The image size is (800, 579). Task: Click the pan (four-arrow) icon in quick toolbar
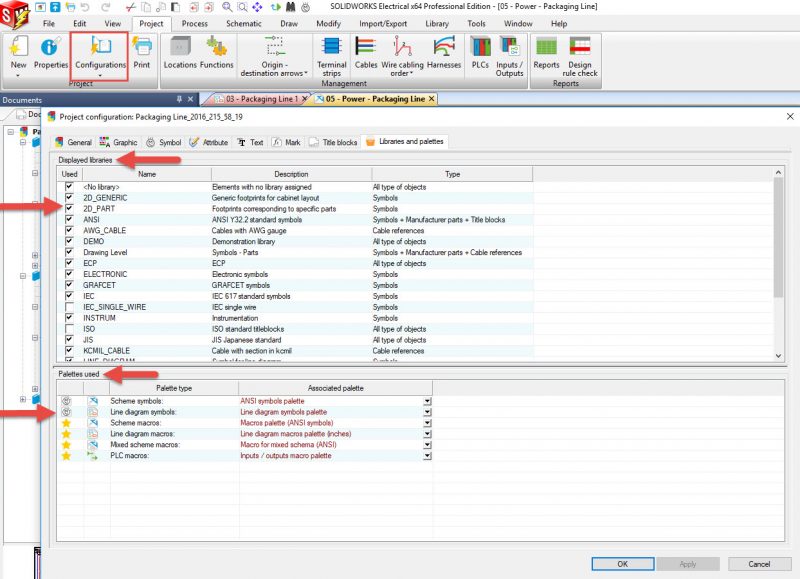257,7
